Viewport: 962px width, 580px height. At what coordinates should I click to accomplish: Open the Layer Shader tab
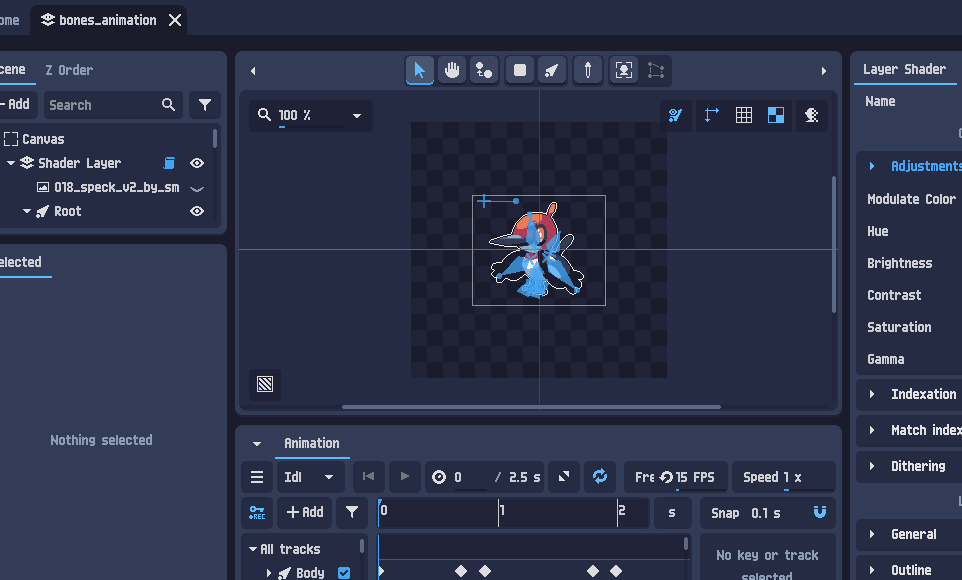tap(905, 69)
